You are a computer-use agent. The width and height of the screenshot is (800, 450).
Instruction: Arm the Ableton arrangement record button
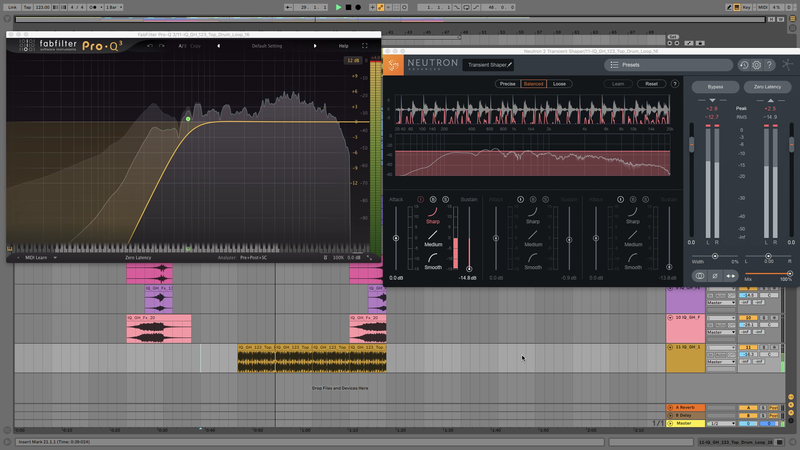pos(358,7)
